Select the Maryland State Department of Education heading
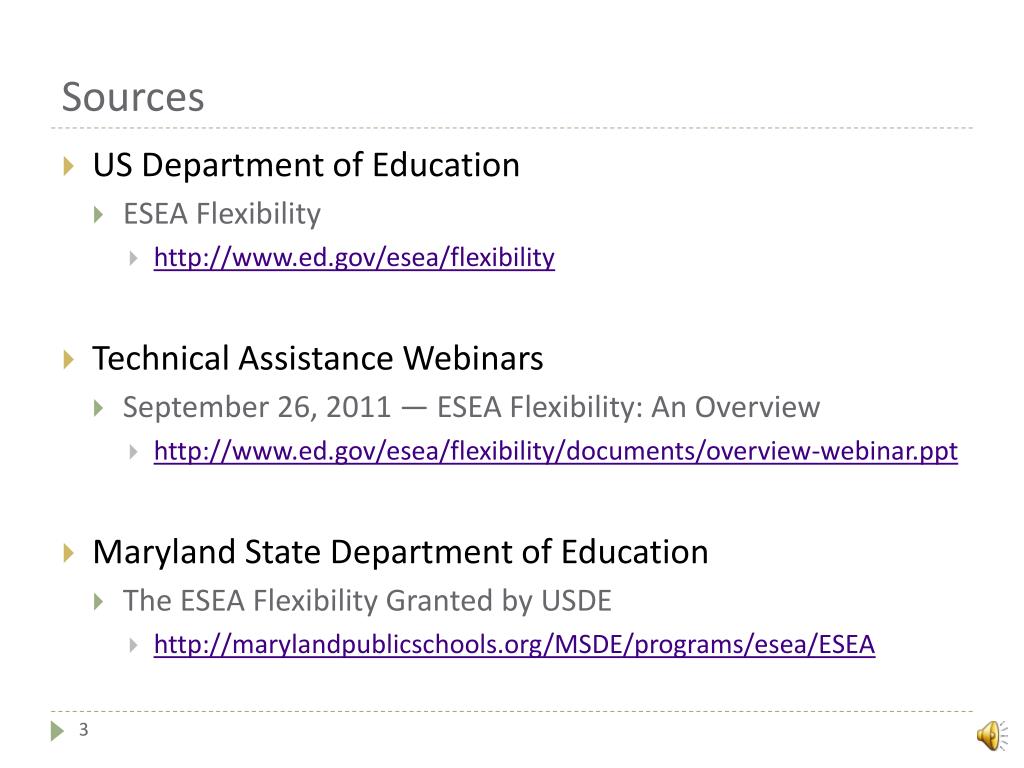This screenshot has width=1024, height=768. (400, 552)
